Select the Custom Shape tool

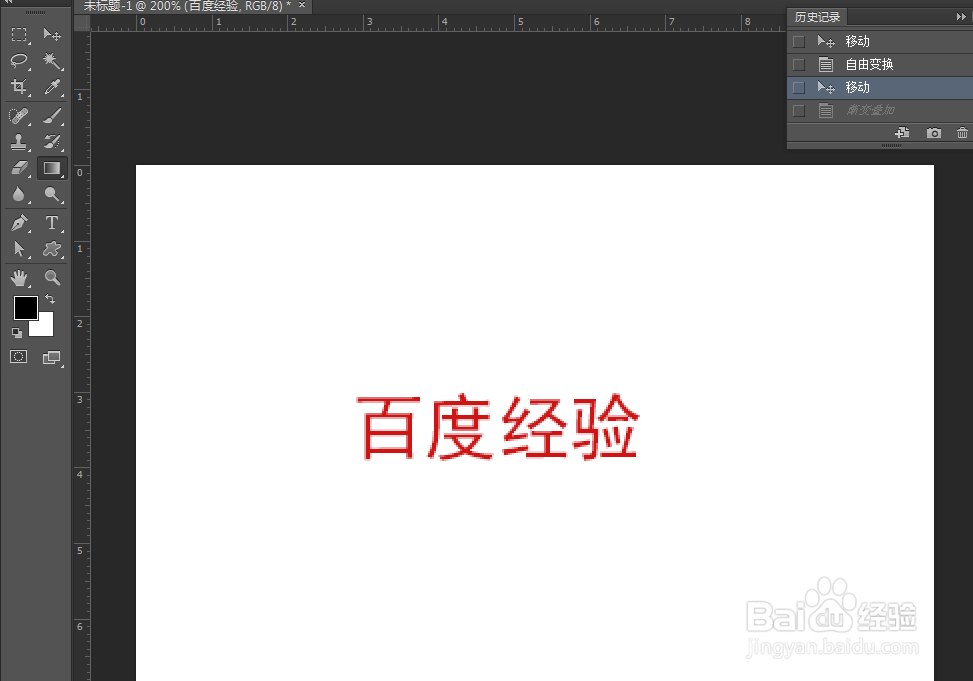[x=52, y=250]
